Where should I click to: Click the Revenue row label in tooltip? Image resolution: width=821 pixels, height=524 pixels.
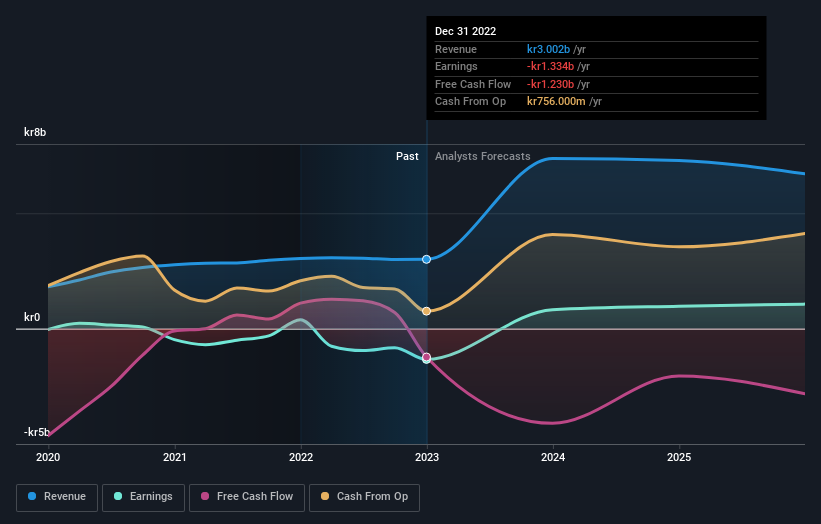click(x=456, y=49)
